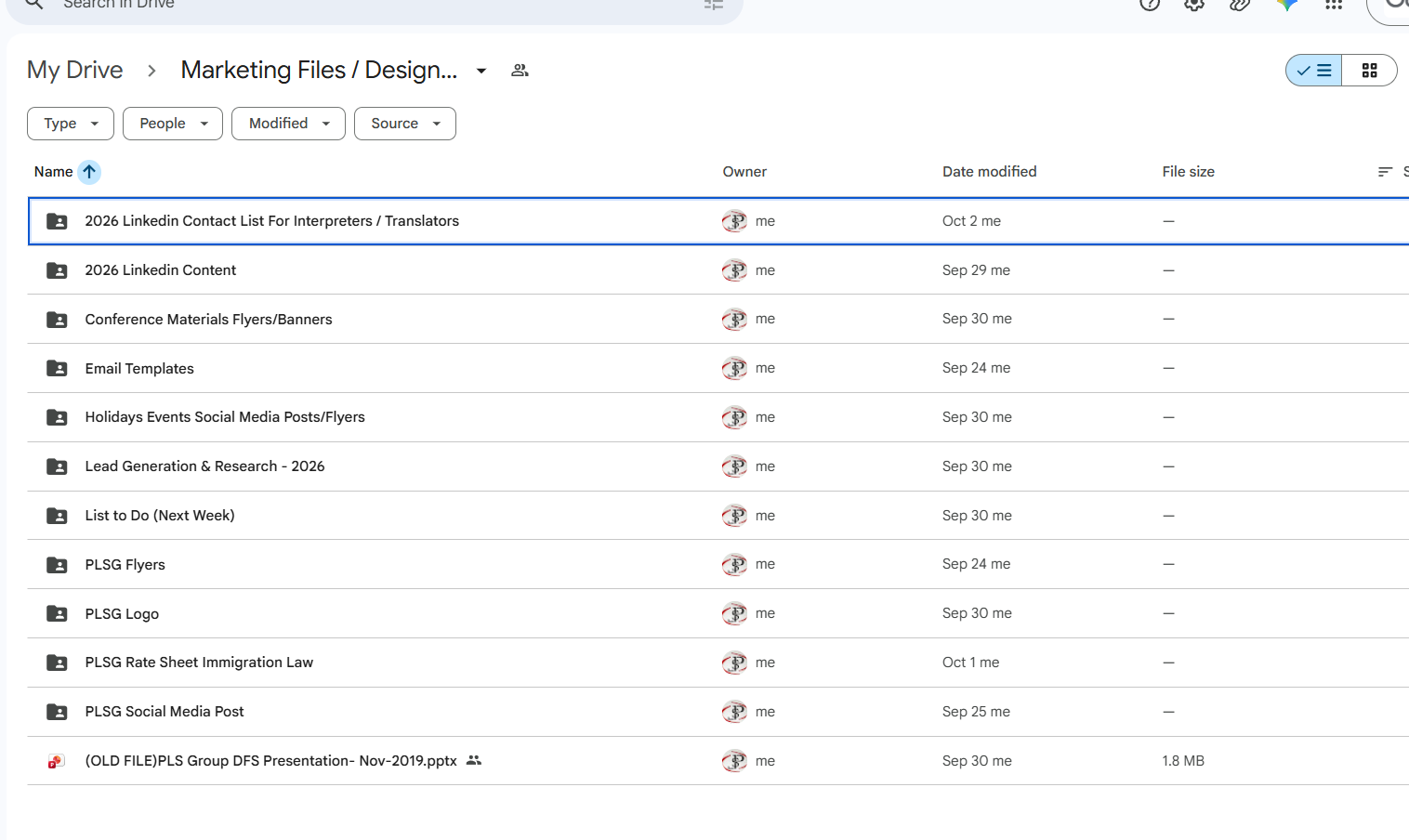Click the Owner column header
Image resolution: width=1409 pixels, height=840 pixels.
coord(744,172)
